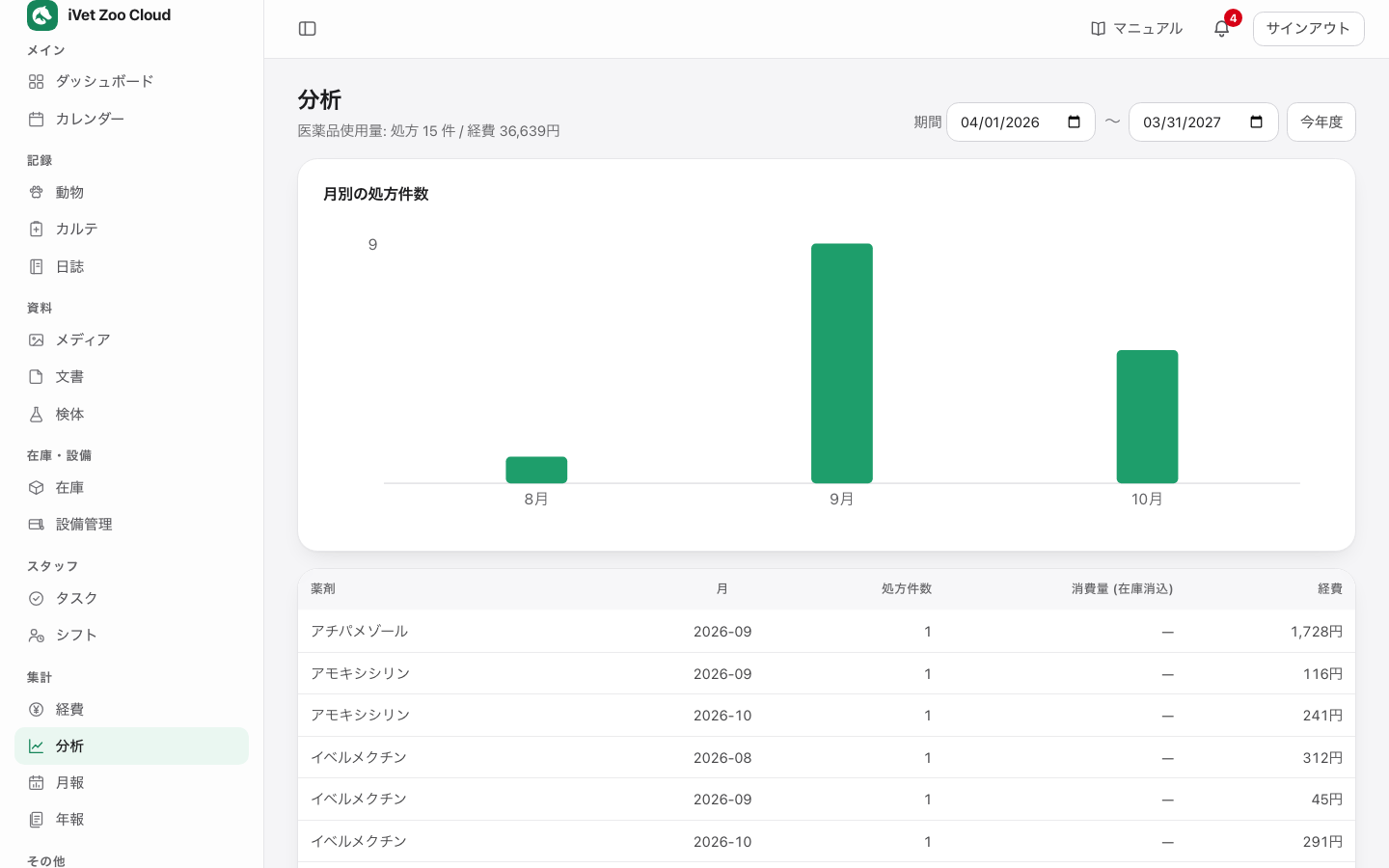Click the image icon beside メディア
The height and width of the screenshot is (868, 1389).
37,340
